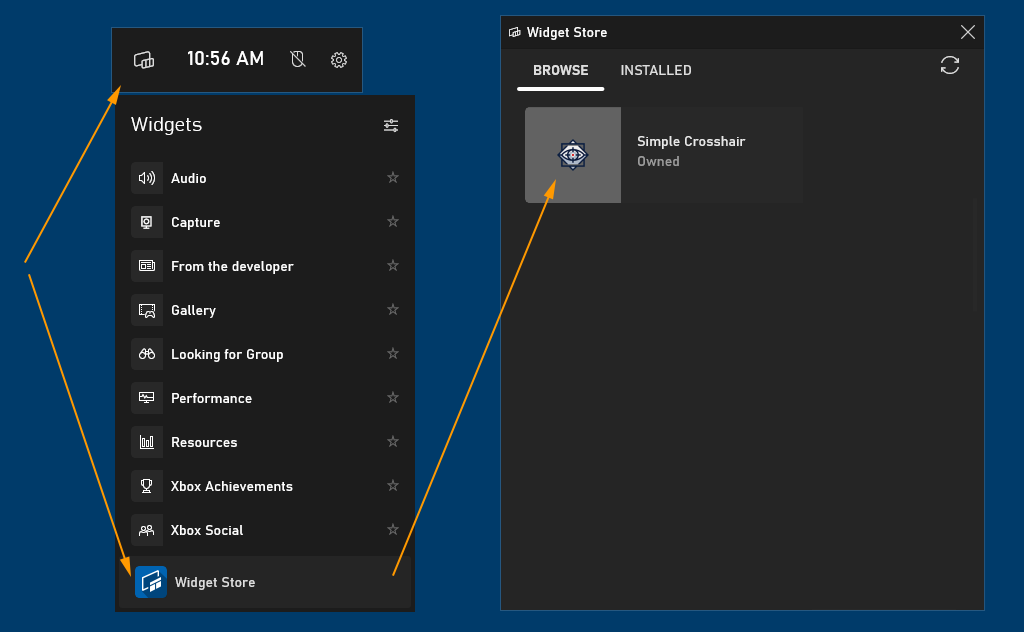Viewport: 1024px width, 632px height.
Task: Click the Widget Store title bar icon
Action: coord(515,33)
